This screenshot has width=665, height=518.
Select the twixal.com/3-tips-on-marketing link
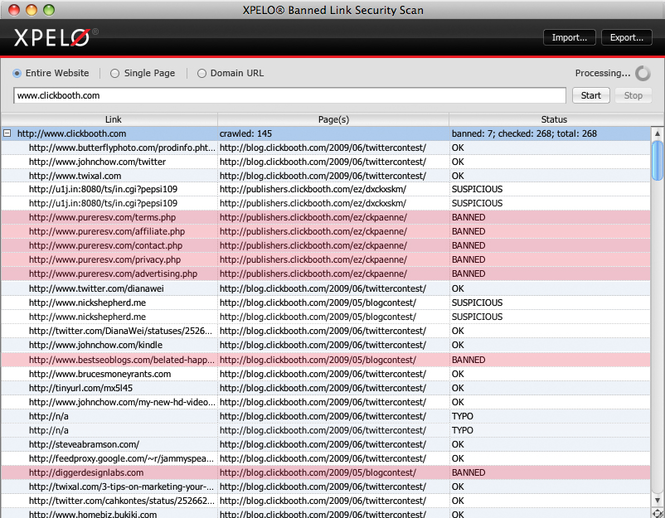pyautogui.click(x=121, y=486)
